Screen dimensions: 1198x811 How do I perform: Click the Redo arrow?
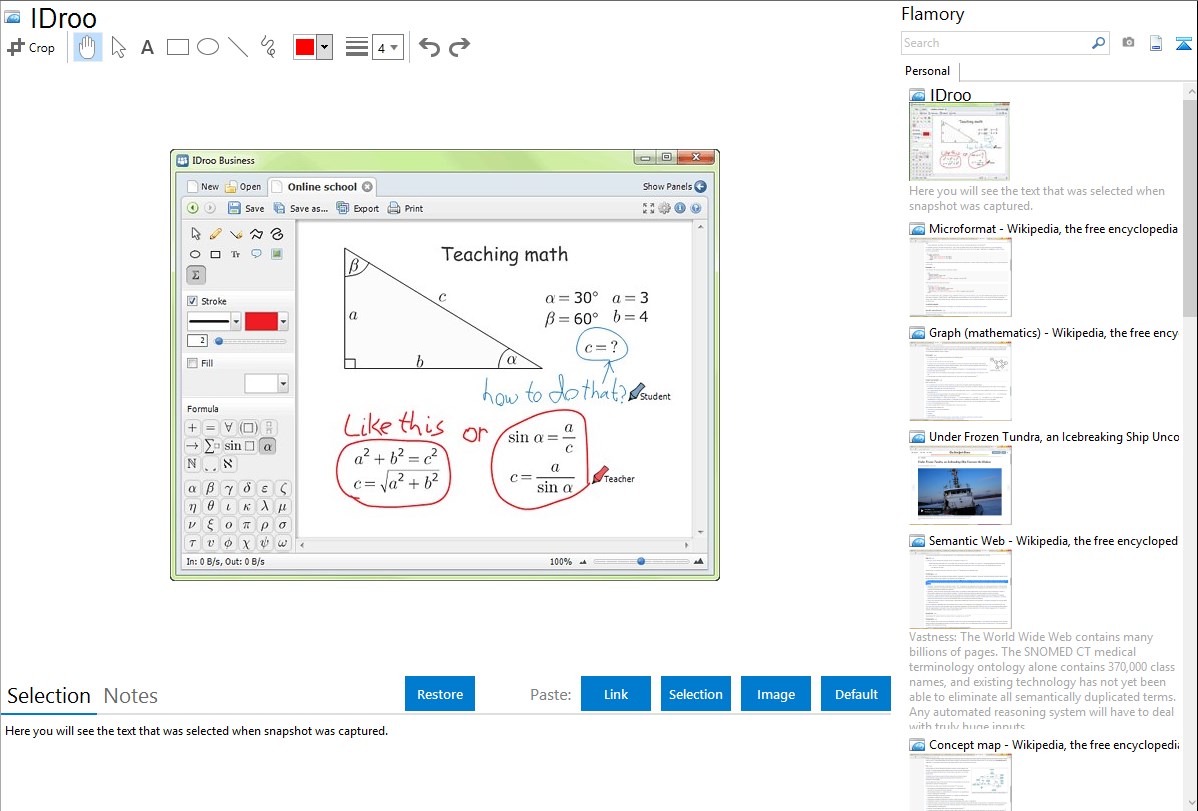459,47
